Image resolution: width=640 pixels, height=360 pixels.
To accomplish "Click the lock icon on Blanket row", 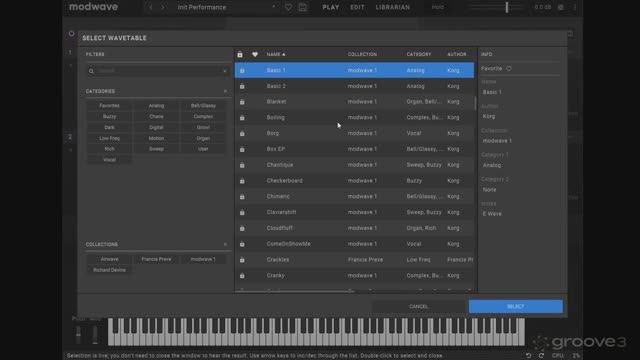I will 242,102.
